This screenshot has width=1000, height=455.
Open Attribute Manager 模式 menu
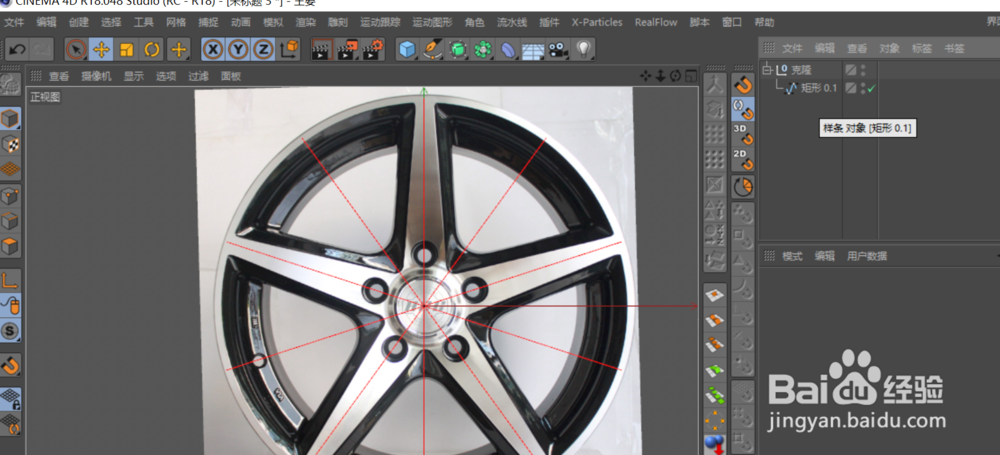[792, 257]
